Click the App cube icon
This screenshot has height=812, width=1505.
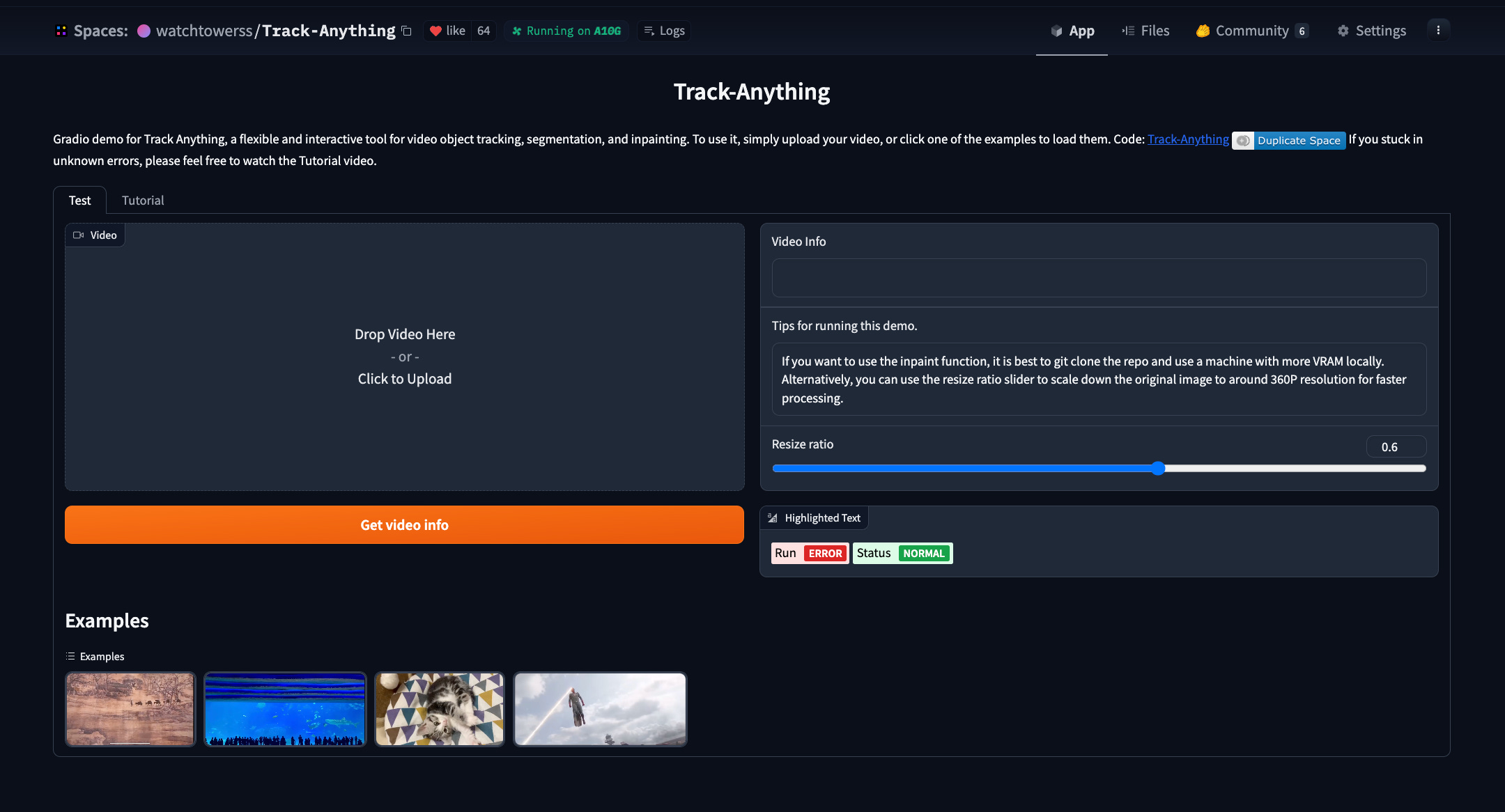pyautogui.click(x=1056, y=31)
